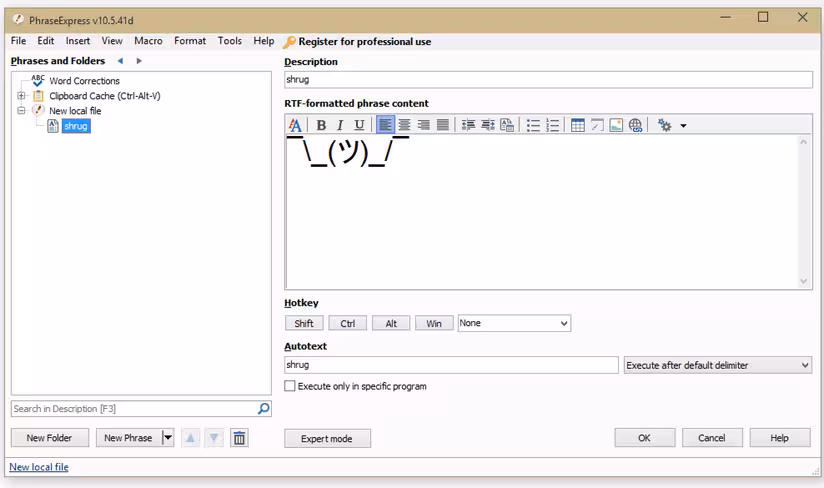Open the New Phrase dropdown arrow
Viewport: 824px width, 488px height.
click(167, 438)
